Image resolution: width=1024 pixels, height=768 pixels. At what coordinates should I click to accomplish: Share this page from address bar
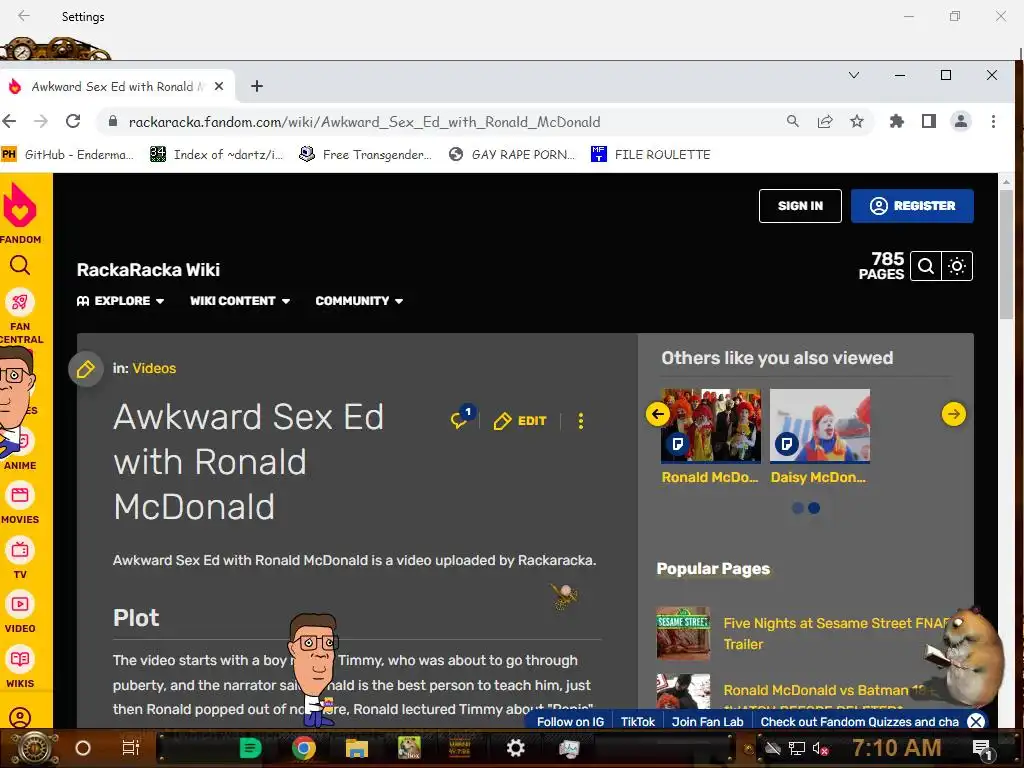pyautogui.click(x=825, y=121)
